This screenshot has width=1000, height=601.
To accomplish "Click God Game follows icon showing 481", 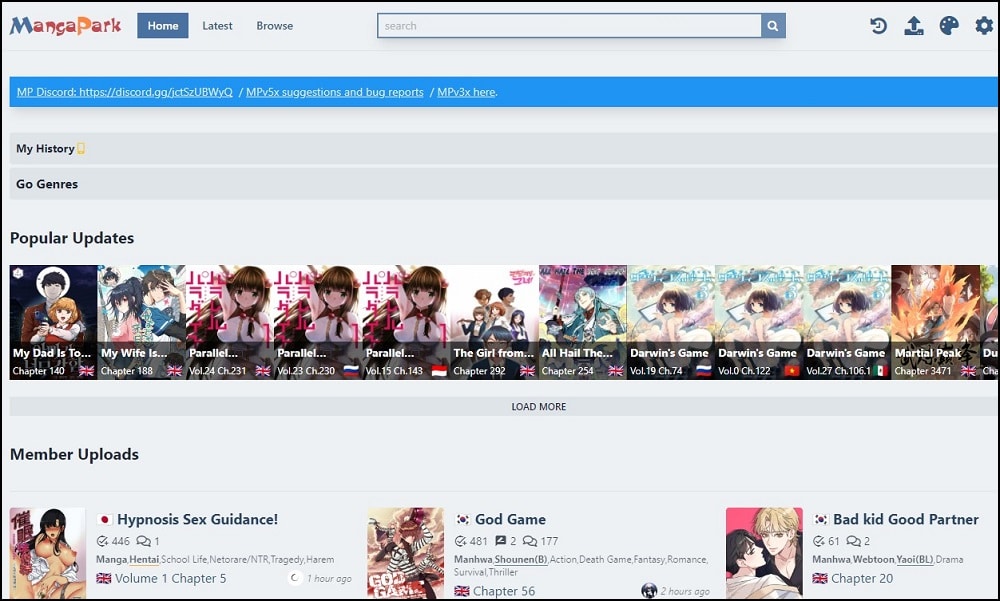I will (460, 541).
